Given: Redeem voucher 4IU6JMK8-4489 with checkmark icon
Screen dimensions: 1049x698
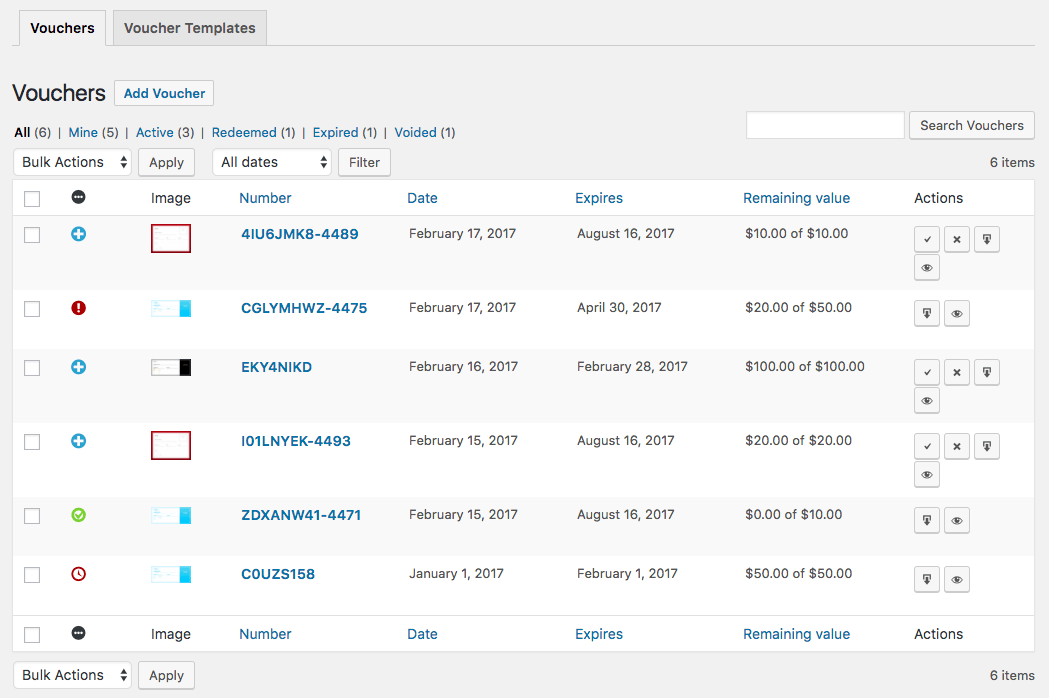Looking at the screenshot, I should coord(927,239).
